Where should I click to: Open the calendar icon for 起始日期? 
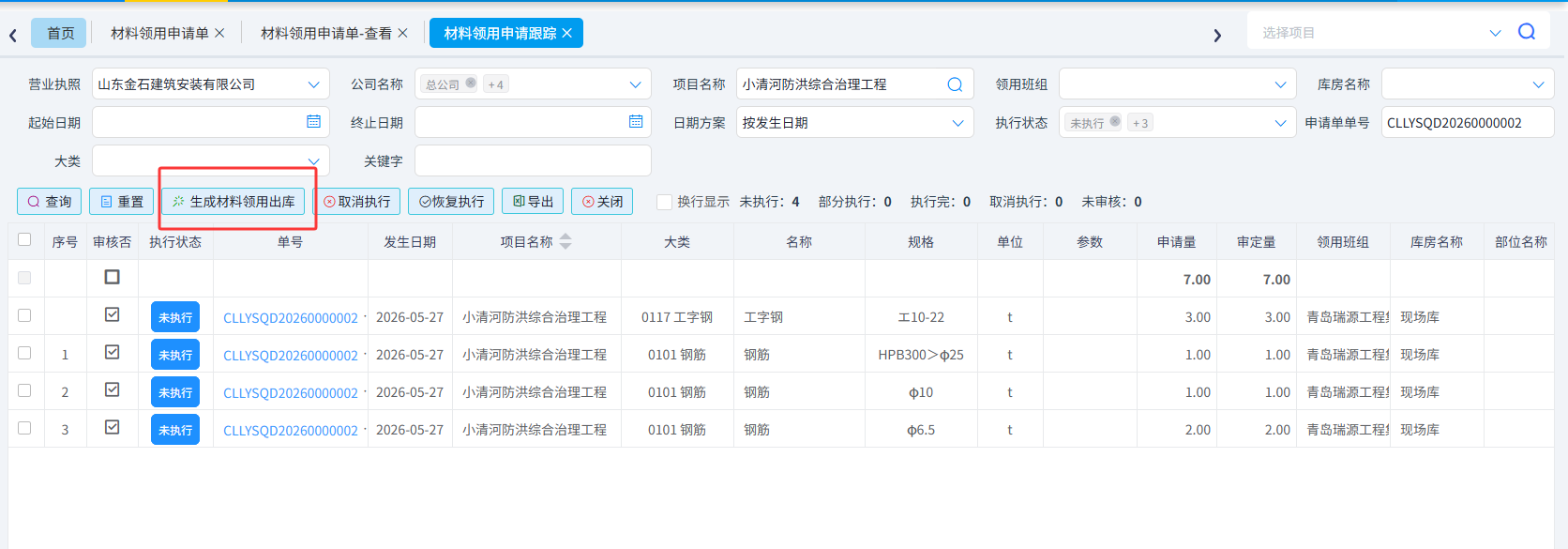(313, 122)
